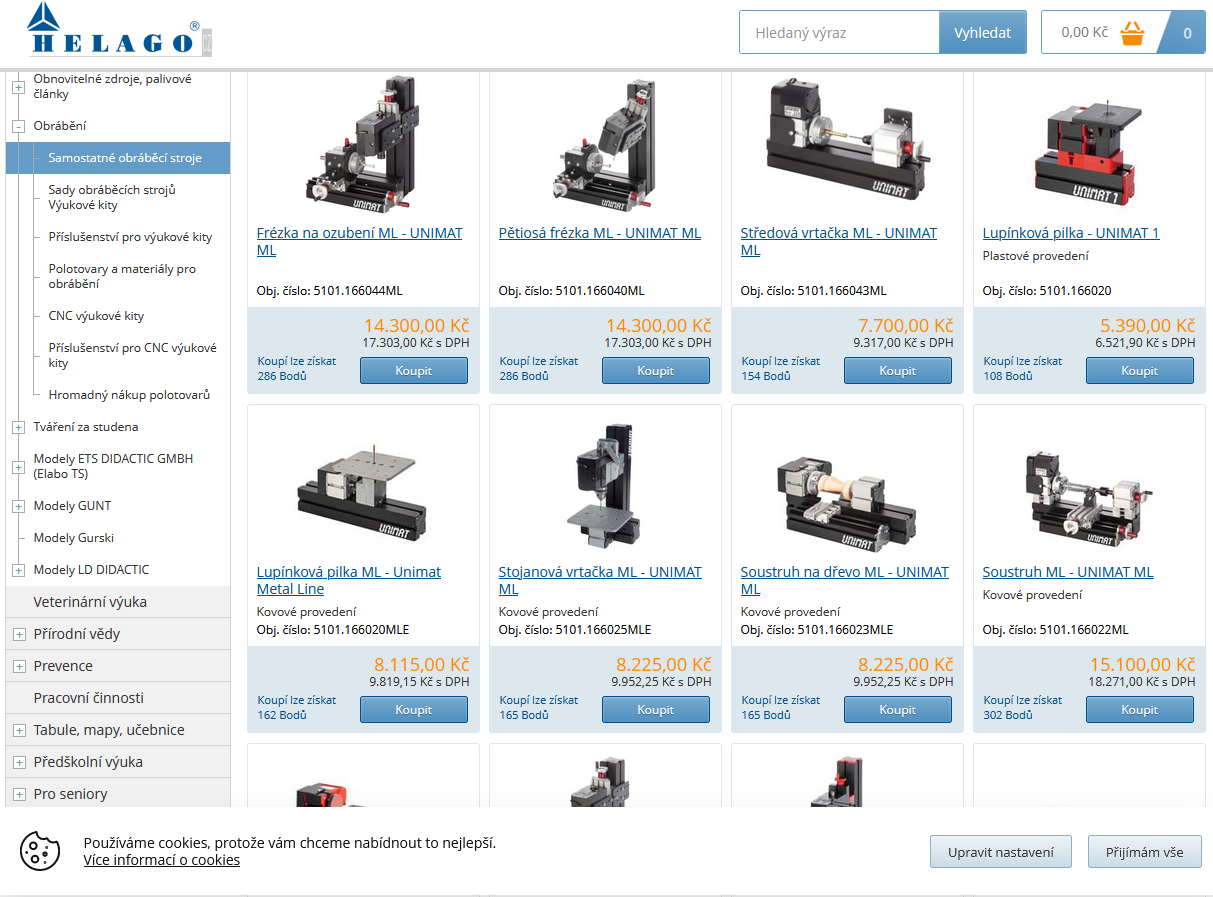The width and height of the screenshot is (1213, 897).
Task: Buy the Pětiosá frézka ML
Action: pyautogui.click(x=656, y=370)
